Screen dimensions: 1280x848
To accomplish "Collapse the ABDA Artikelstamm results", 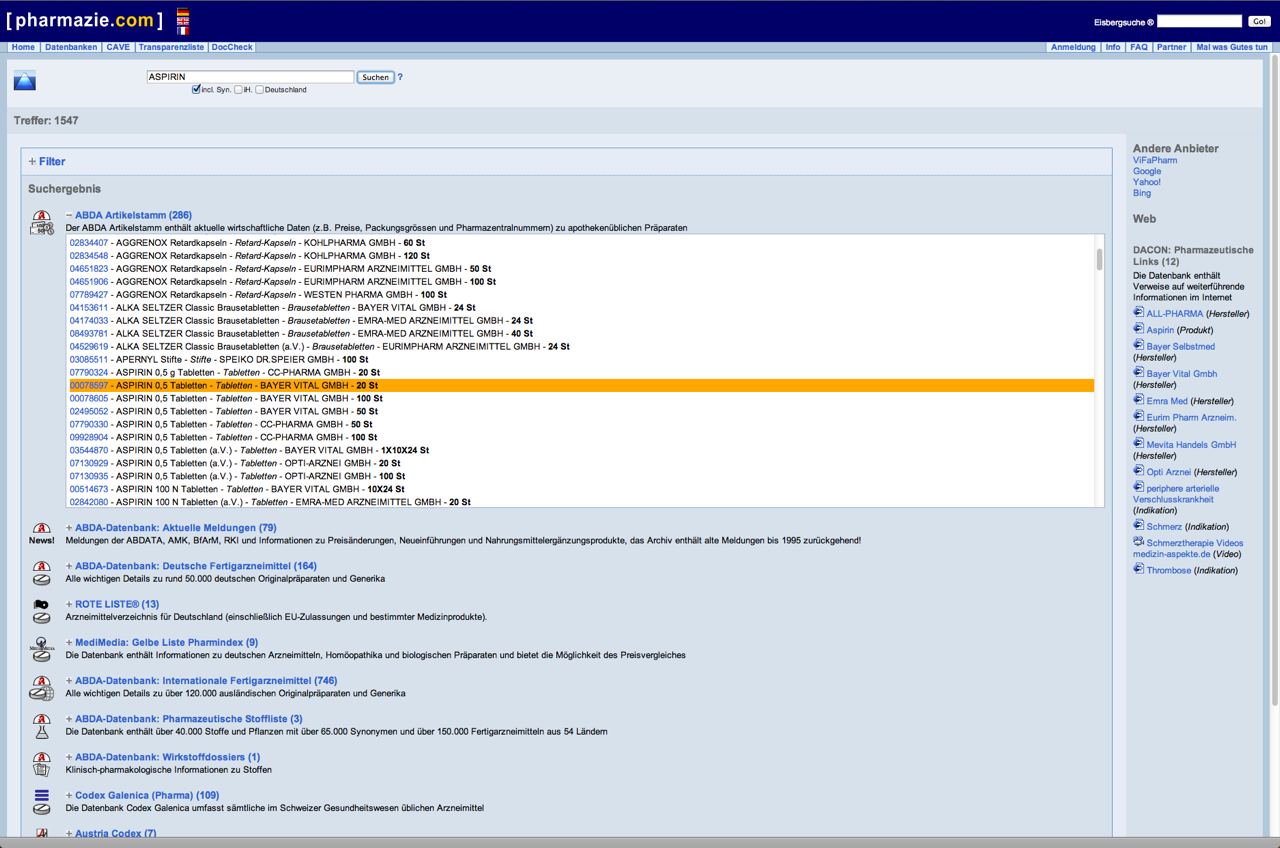I will click(x=69, y=215).
